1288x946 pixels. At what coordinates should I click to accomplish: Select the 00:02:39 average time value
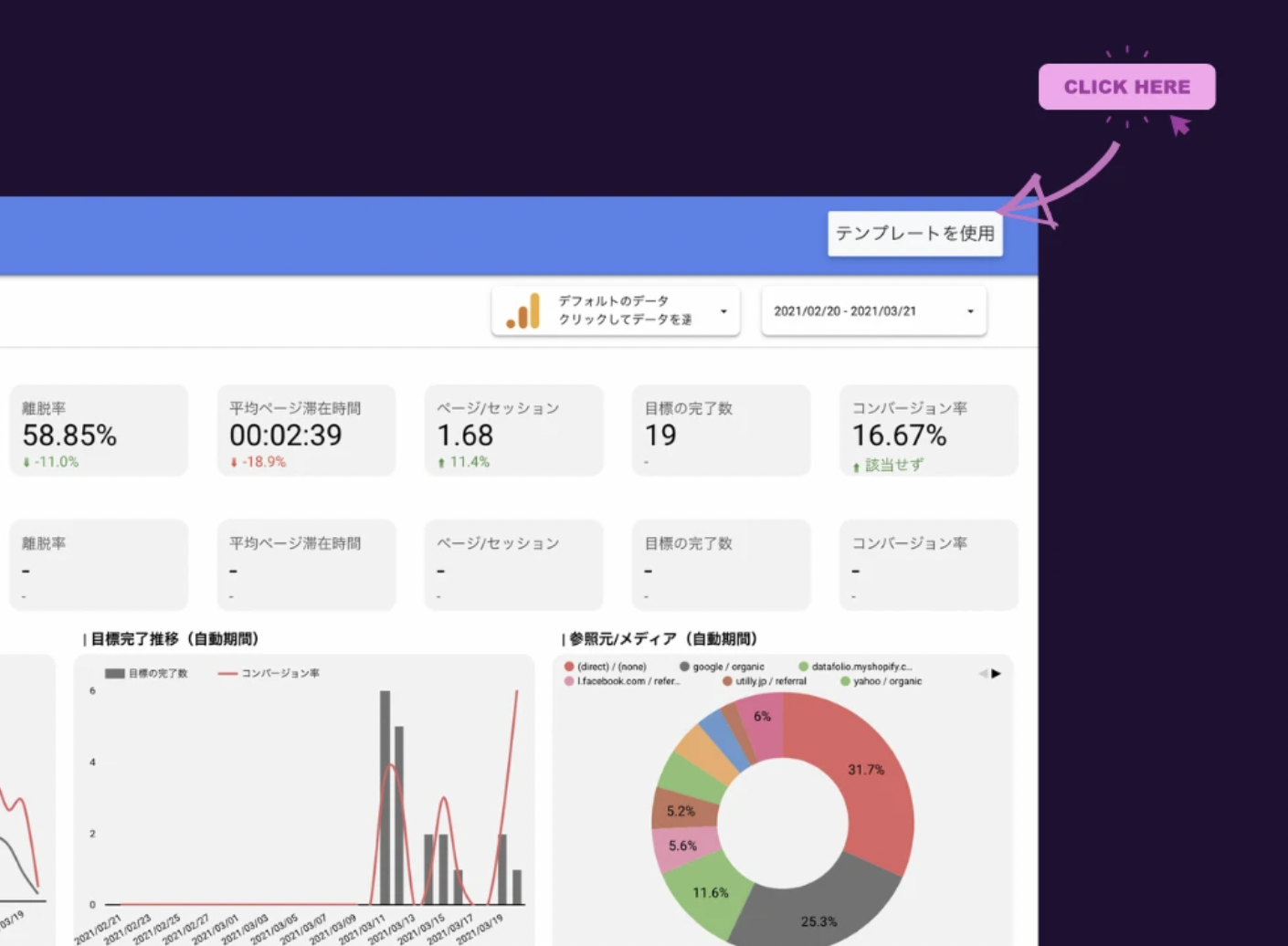286,436
